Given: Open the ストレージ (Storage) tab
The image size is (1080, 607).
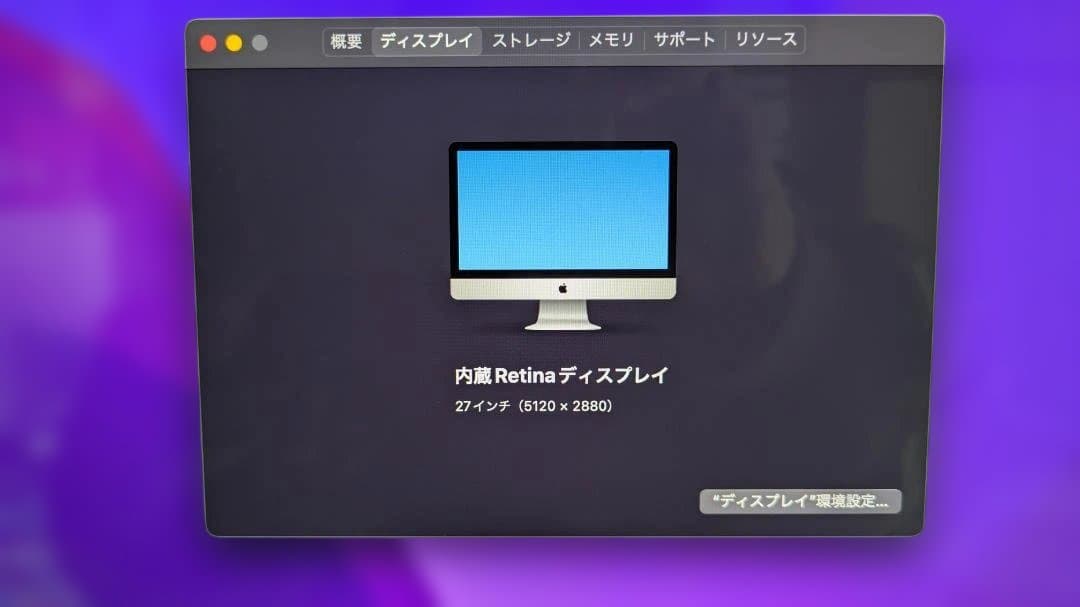Looking at the screenshot, I should tap(532, 40).
